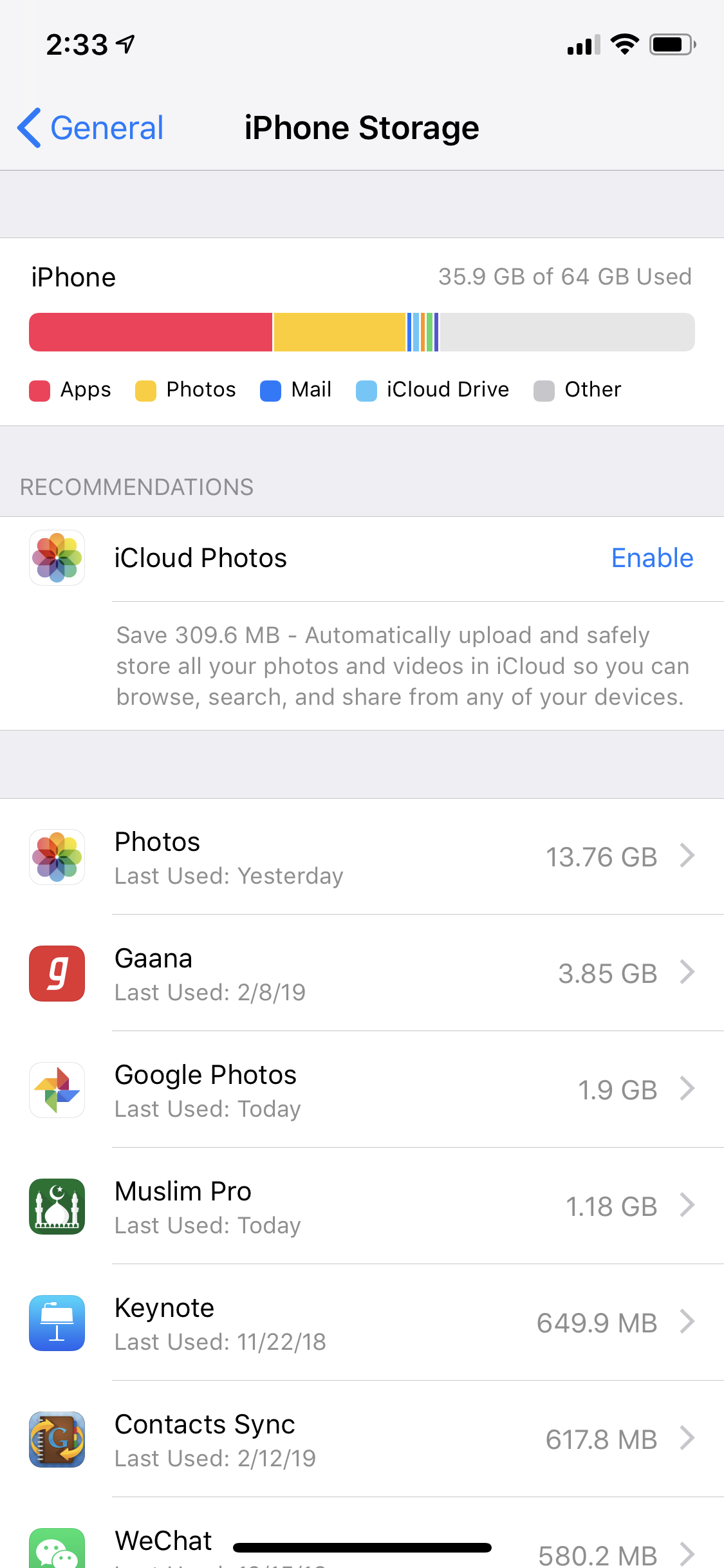
Task: Tap the battery status icon
Action: (x=672, y=44)
